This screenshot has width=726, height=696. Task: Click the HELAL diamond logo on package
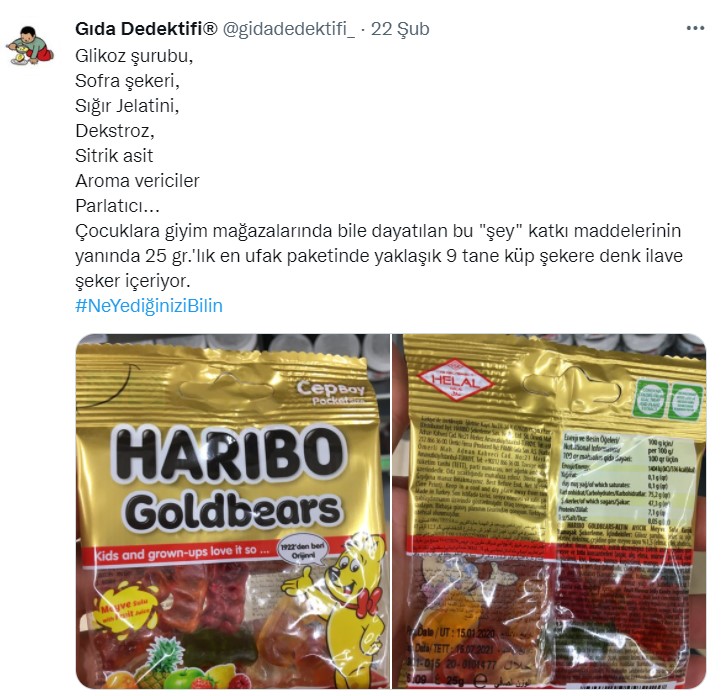pos(455,381)
